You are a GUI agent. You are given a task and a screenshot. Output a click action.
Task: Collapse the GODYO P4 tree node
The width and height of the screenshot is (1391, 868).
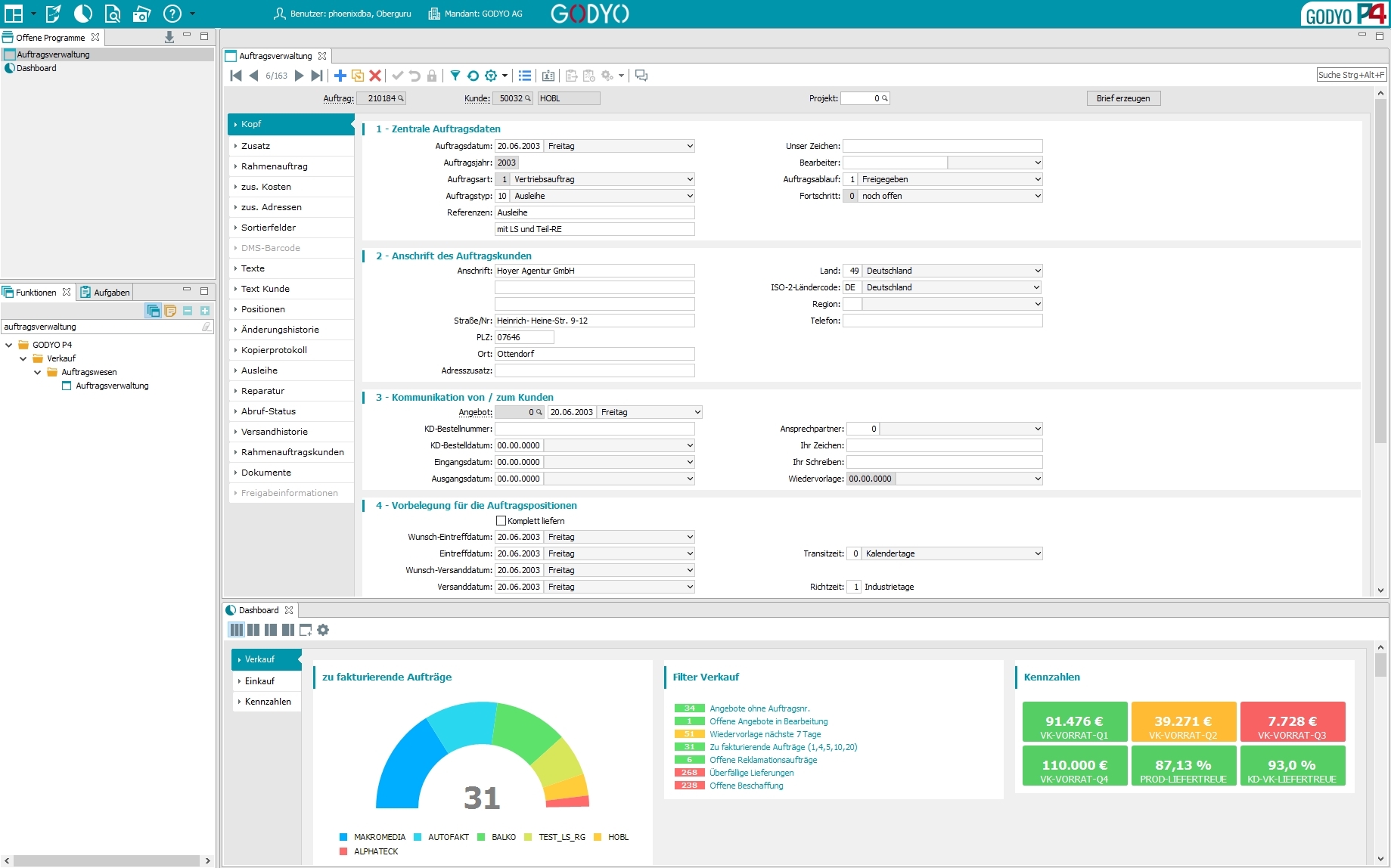[x=8, y=345]
